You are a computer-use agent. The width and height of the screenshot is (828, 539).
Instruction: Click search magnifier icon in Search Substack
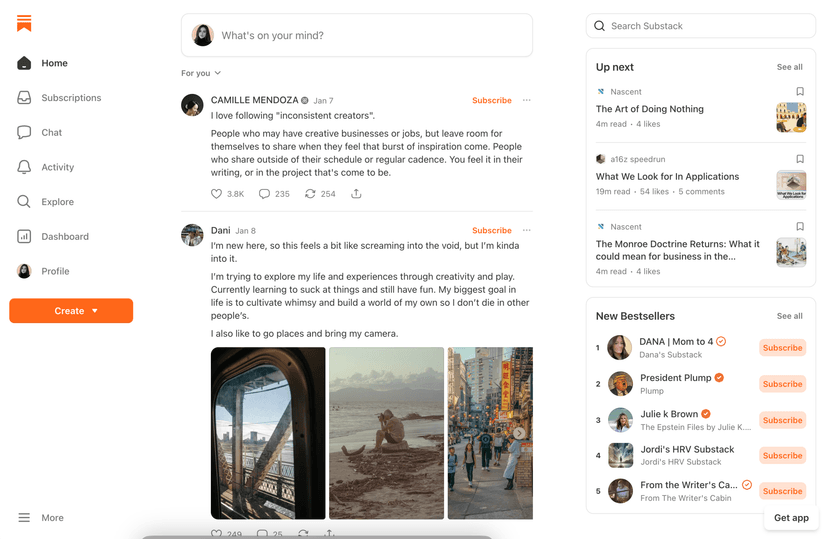click(x=599, y=26)
